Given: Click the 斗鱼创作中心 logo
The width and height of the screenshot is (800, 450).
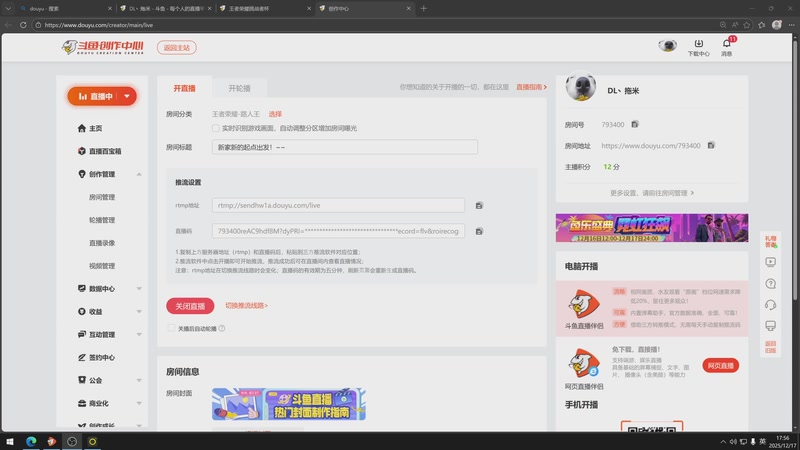Looking at the screenshot, I should (103, 47).
